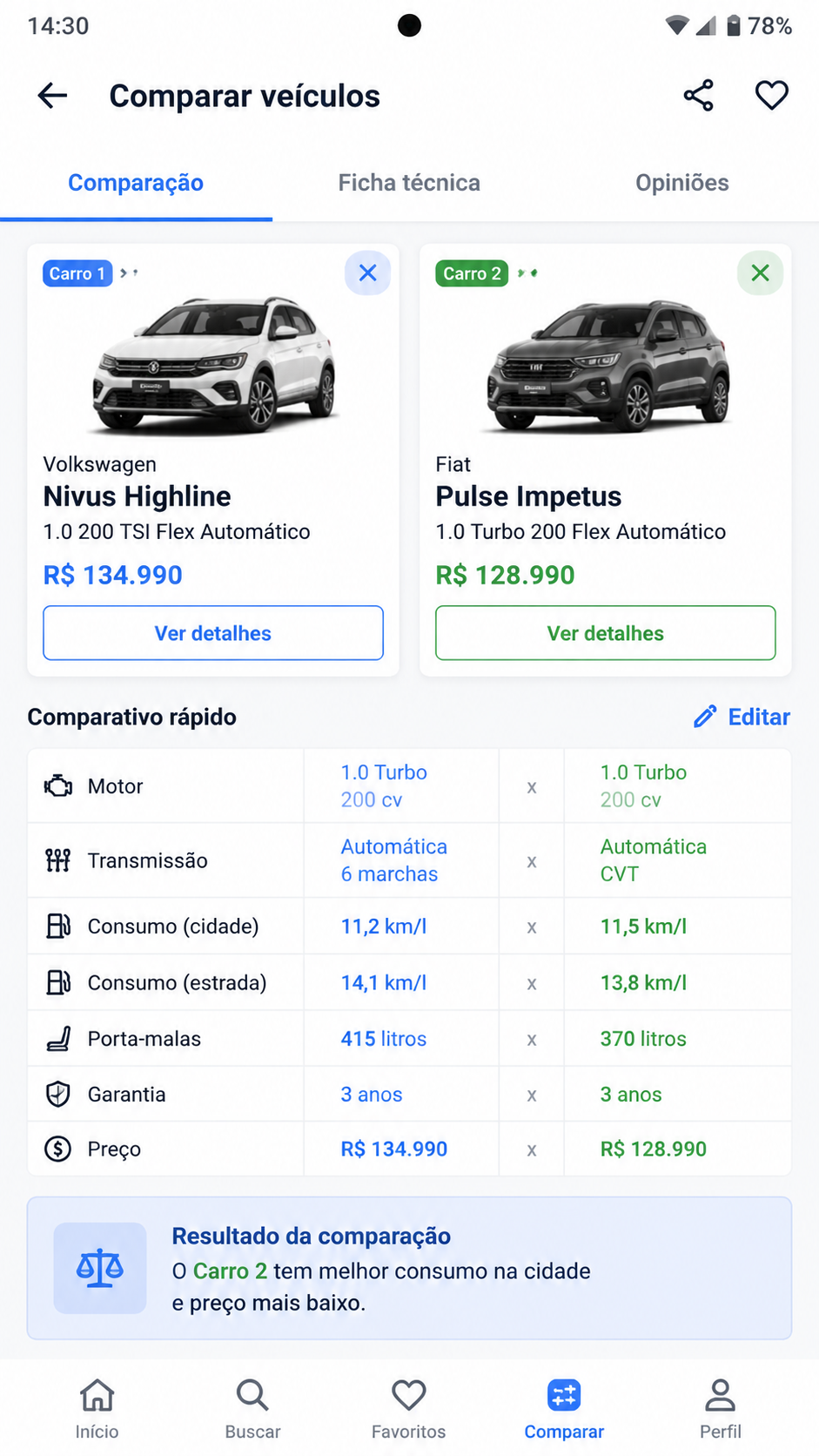Share this vehicle comparison
The image size is (819, 1456).
698,95
